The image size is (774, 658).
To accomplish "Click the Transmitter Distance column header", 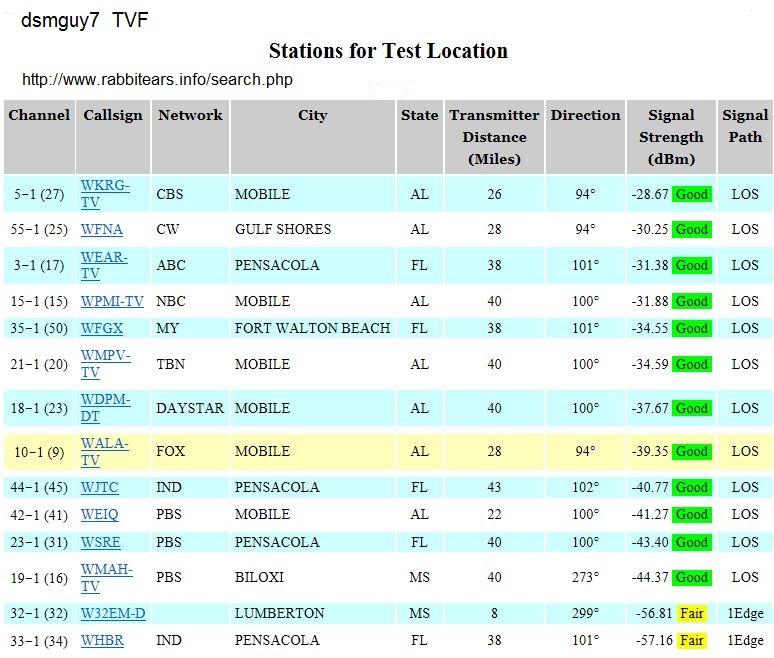I will (494, 137).
